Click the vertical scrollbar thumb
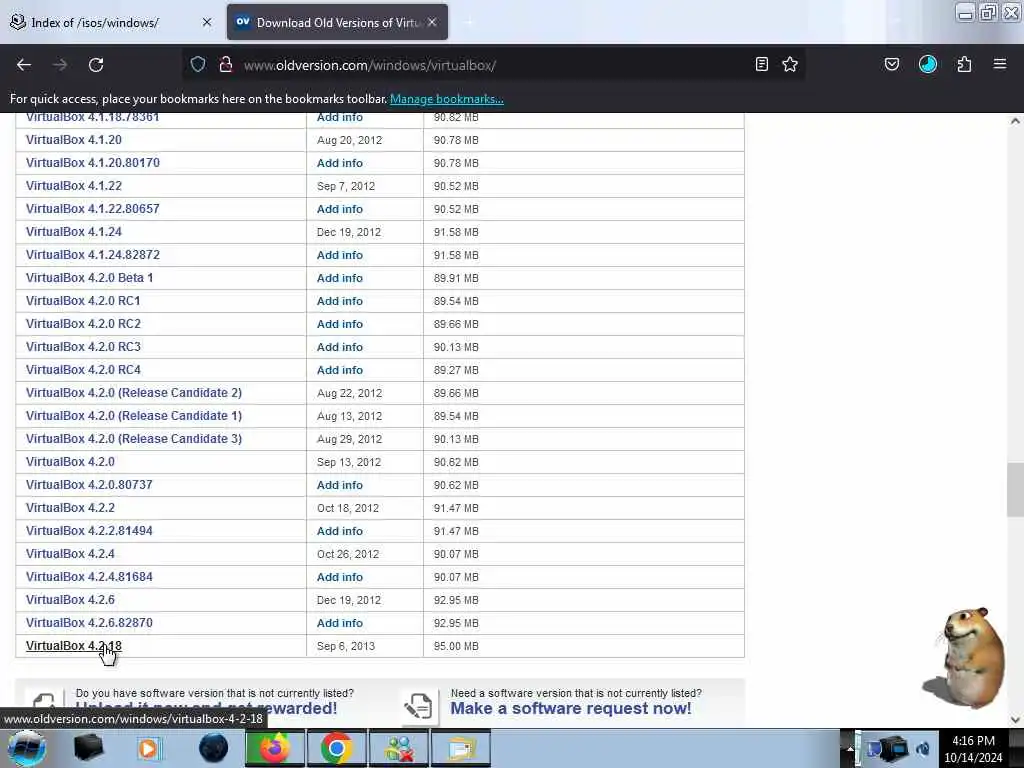The image size is (1024, 768). (1015, 490)
